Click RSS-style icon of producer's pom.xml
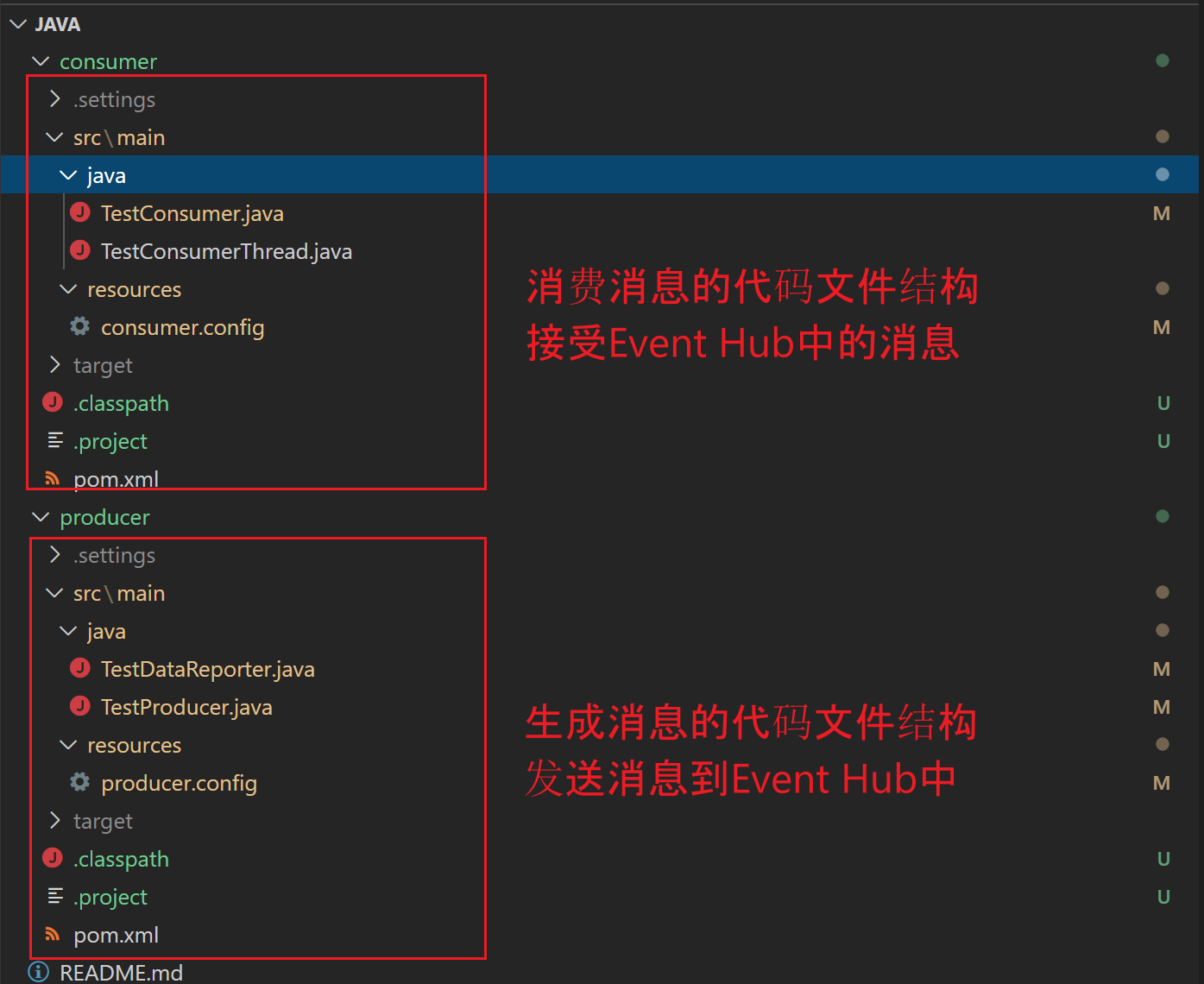Screen dimensions: 1204x984 coord(53,934)
